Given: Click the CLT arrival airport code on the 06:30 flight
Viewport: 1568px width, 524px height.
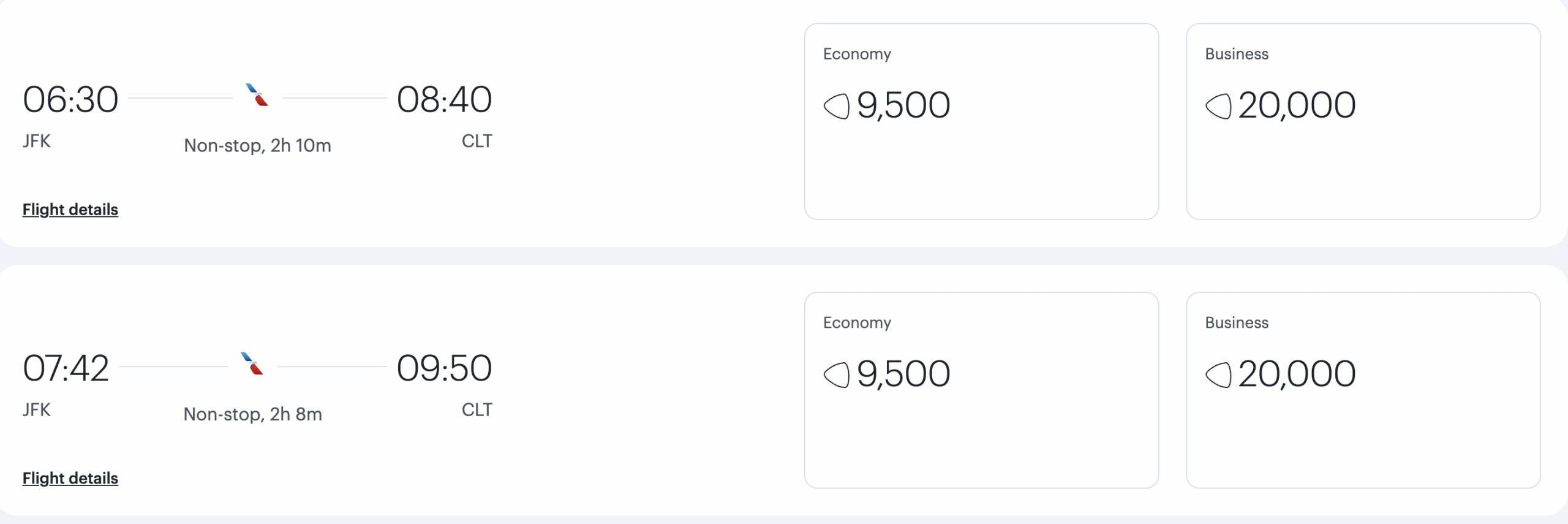Looking at the screenshot, I should pos(477,141).
